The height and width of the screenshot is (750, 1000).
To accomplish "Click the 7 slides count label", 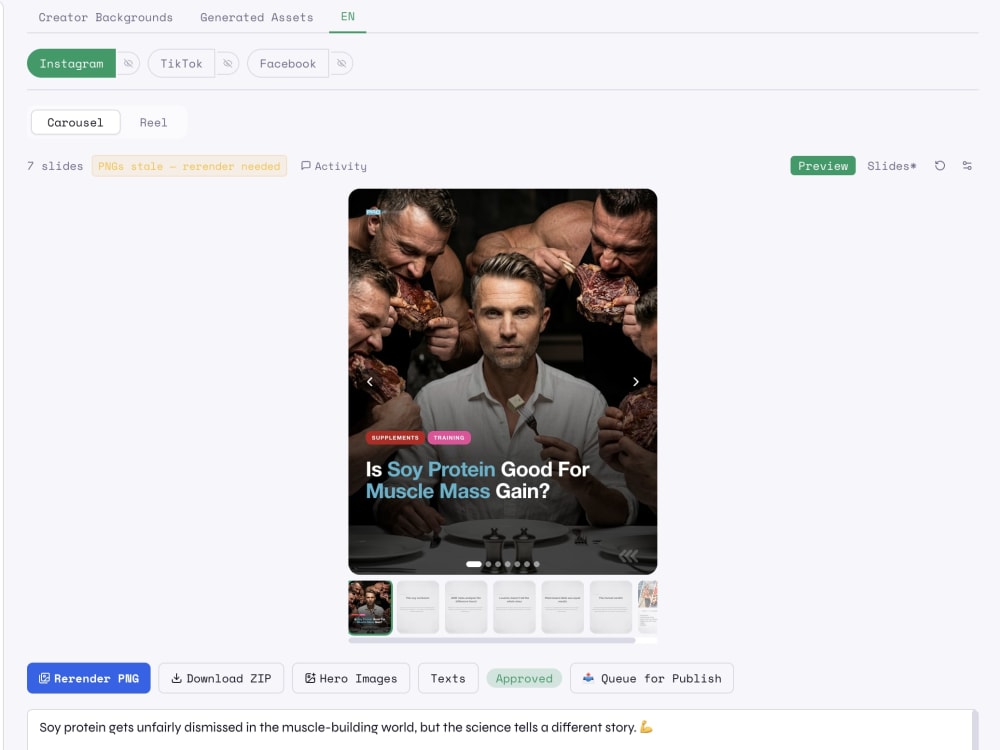I will point(55,166).
